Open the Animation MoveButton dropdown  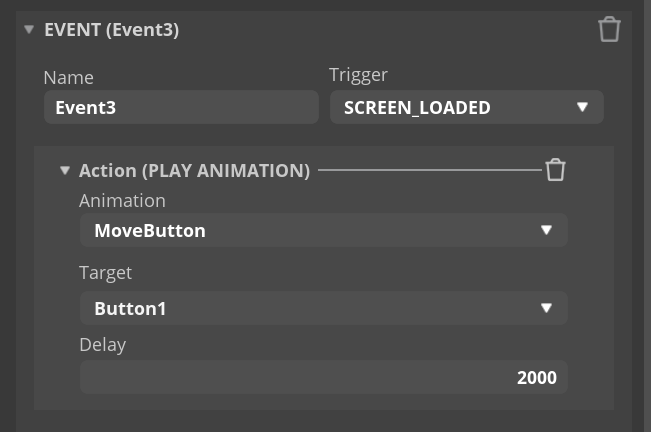[x=324, y=230]
